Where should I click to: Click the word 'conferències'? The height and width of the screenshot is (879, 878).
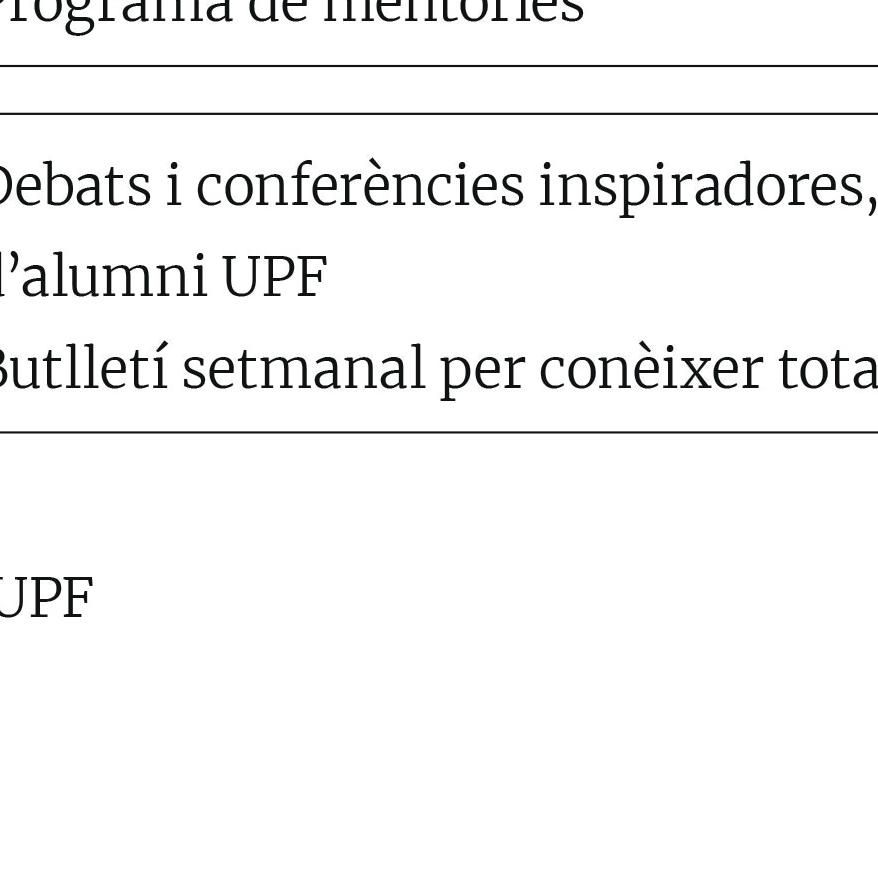point(360,186)
